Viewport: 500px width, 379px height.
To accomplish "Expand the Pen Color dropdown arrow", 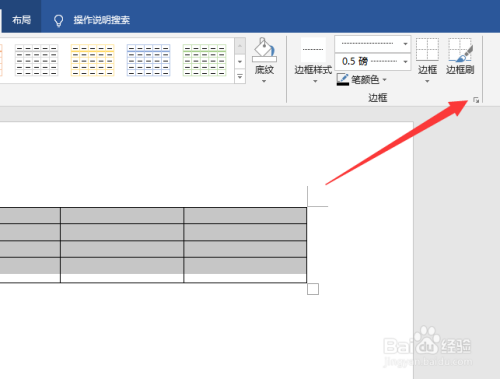I will 385,80.
